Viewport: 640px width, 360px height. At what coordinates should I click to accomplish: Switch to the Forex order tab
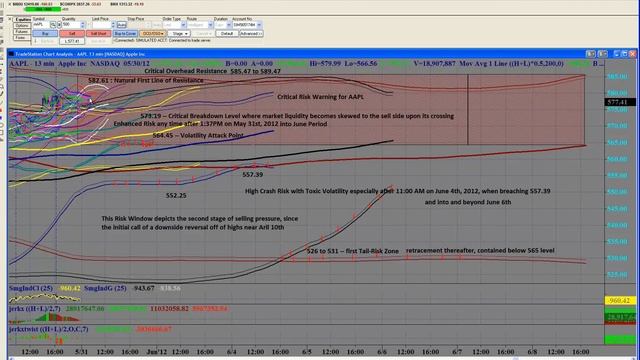click(x=22, y=38)
